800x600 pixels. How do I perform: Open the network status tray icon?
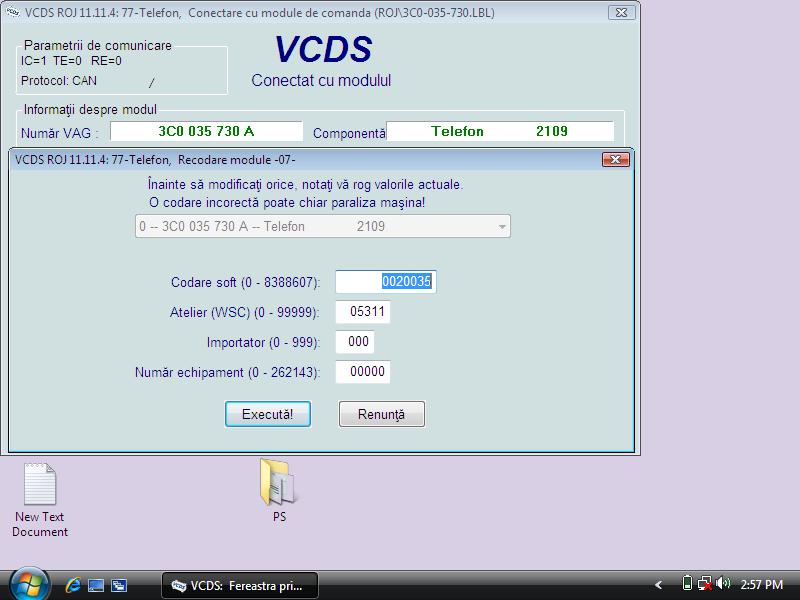[705, 583]
